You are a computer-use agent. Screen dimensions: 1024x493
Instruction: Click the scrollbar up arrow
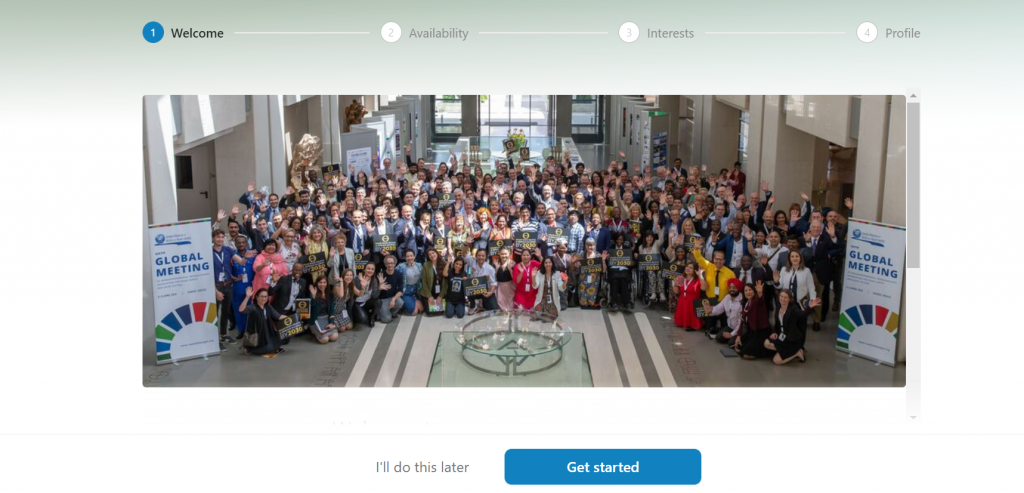(914, 95)
